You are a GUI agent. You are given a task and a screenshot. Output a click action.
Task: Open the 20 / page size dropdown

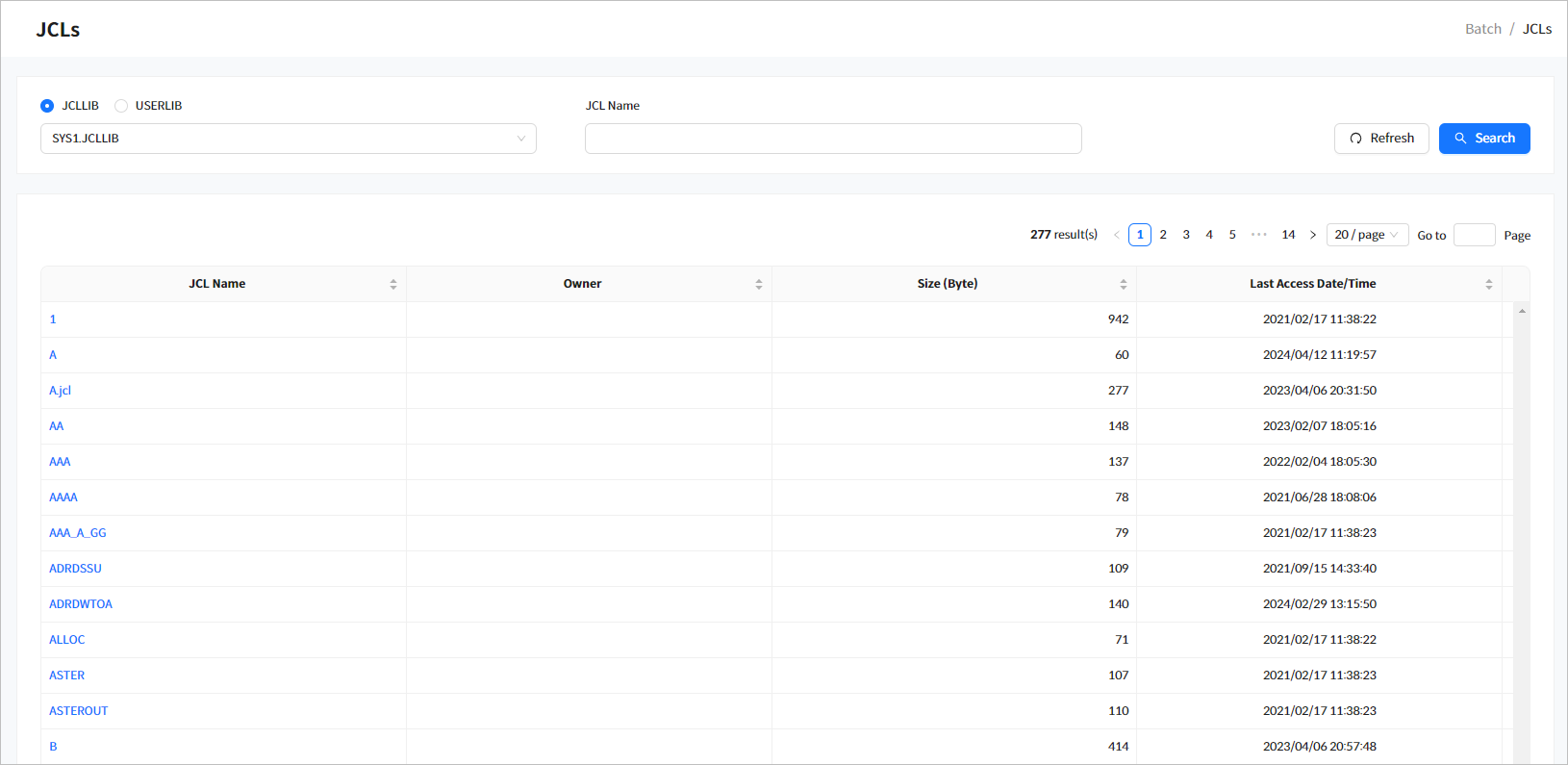tap(1366, 235)
